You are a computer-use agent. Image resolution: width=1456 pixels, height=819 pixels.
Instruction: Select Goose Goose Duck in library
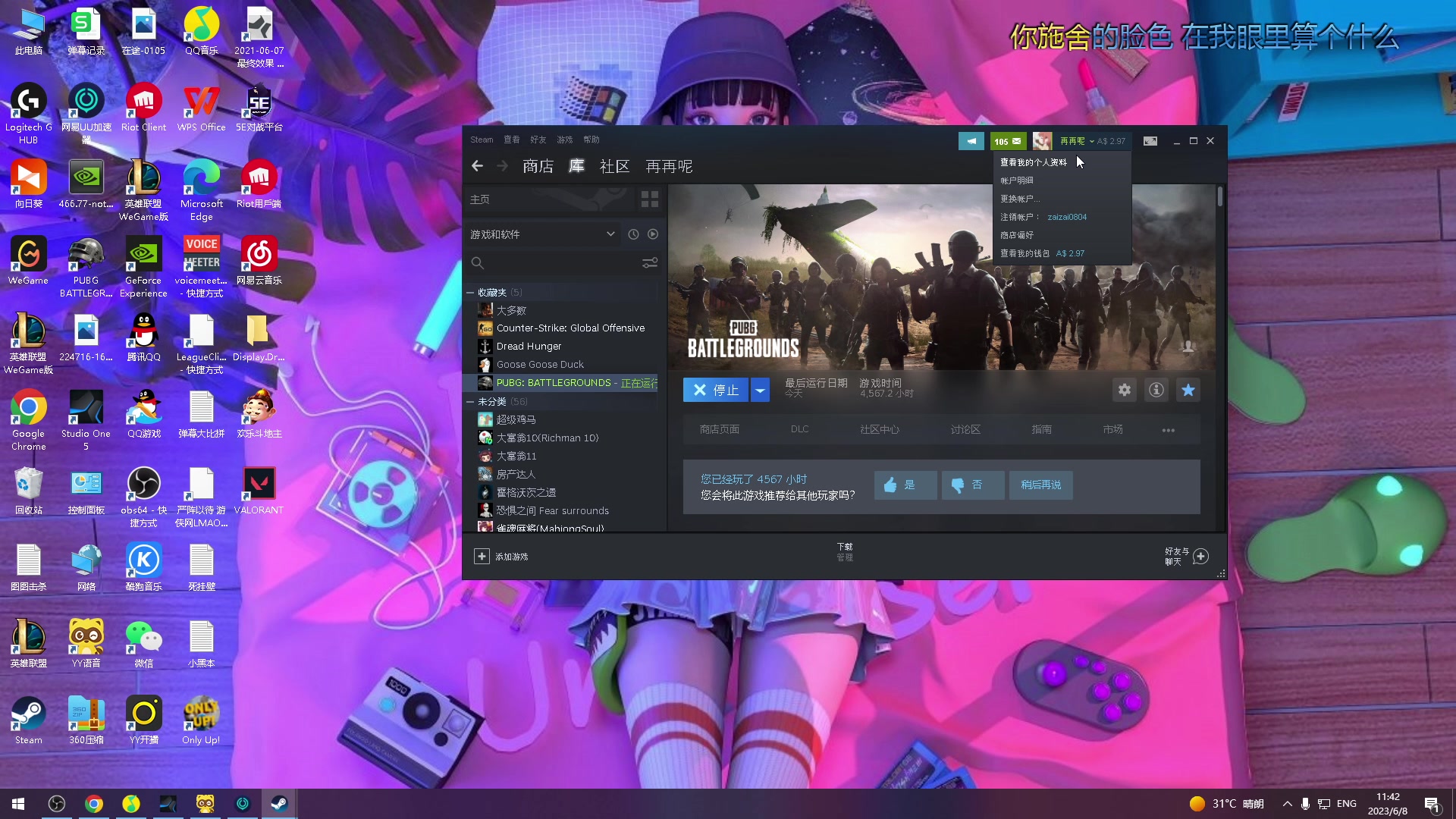pyautogui.click(x=562, y=365)
